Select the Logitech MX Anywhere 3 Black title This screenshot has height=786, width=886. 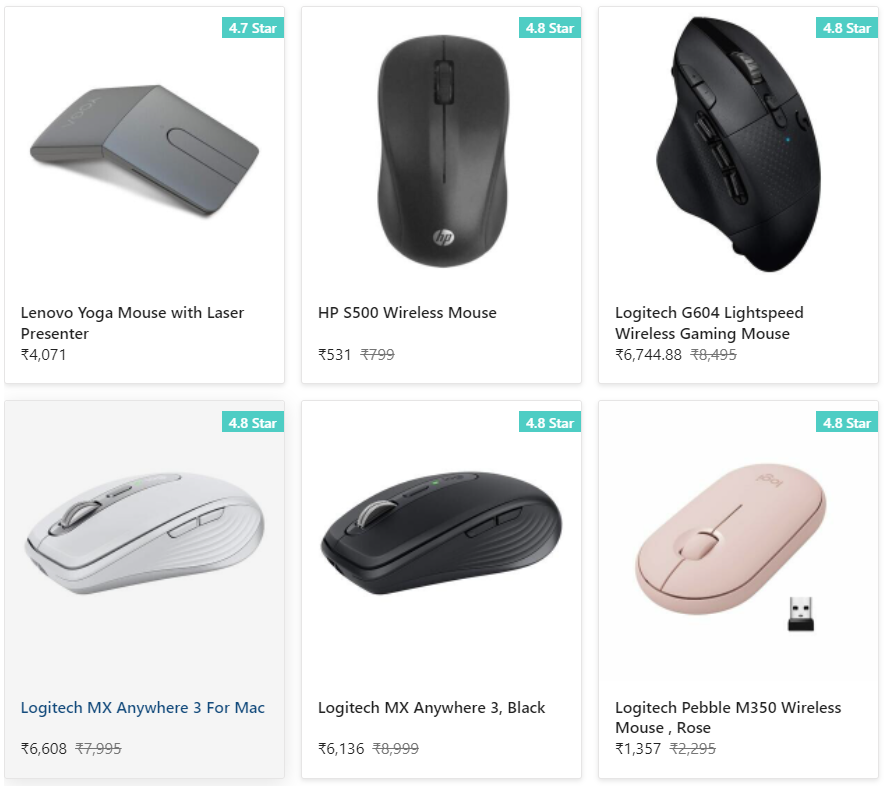431,707
